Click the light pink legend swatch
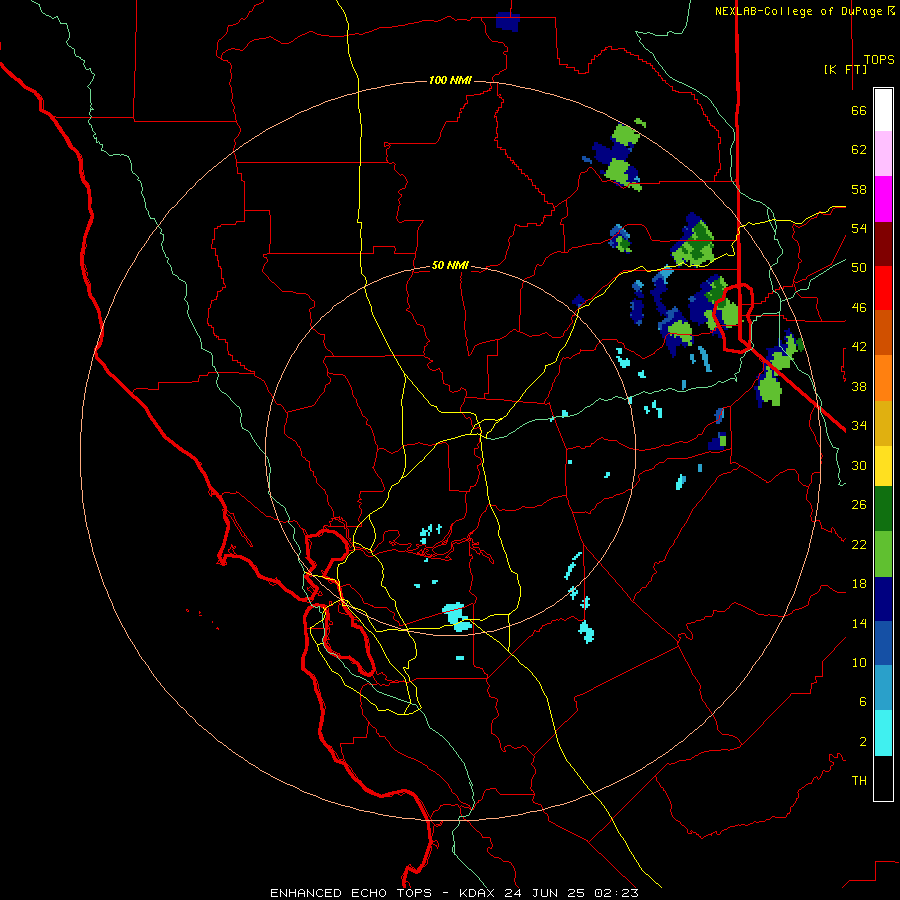 (x=883, y=154)
